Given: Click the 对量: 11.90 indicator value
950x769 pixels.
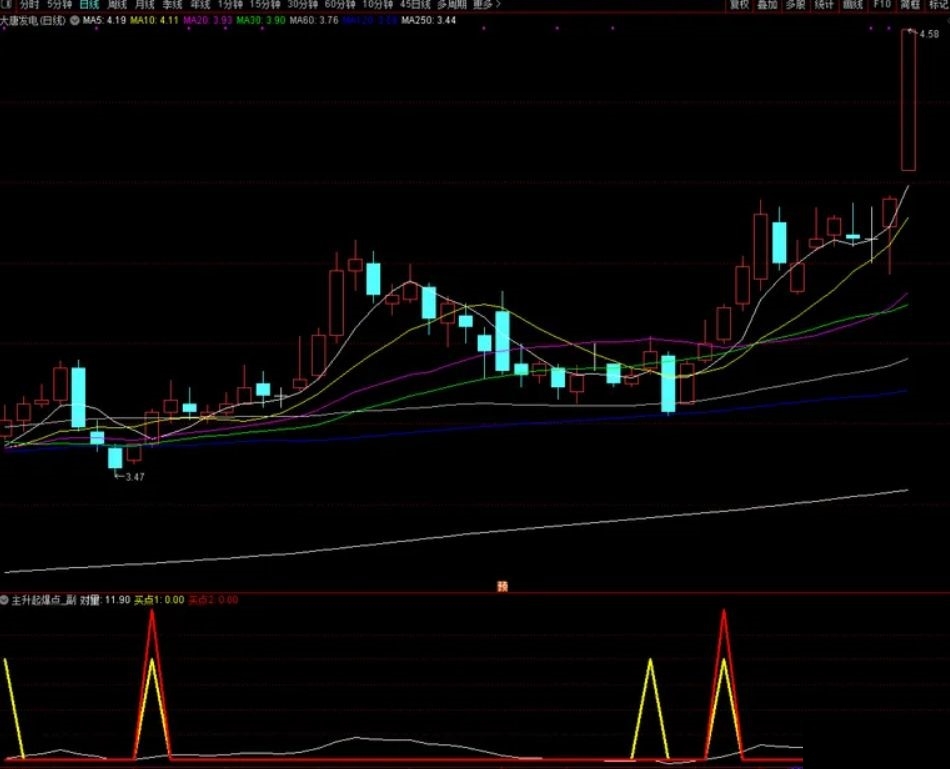Looking at the screenshot, I should pyautogui.click(x=105, y=600).
